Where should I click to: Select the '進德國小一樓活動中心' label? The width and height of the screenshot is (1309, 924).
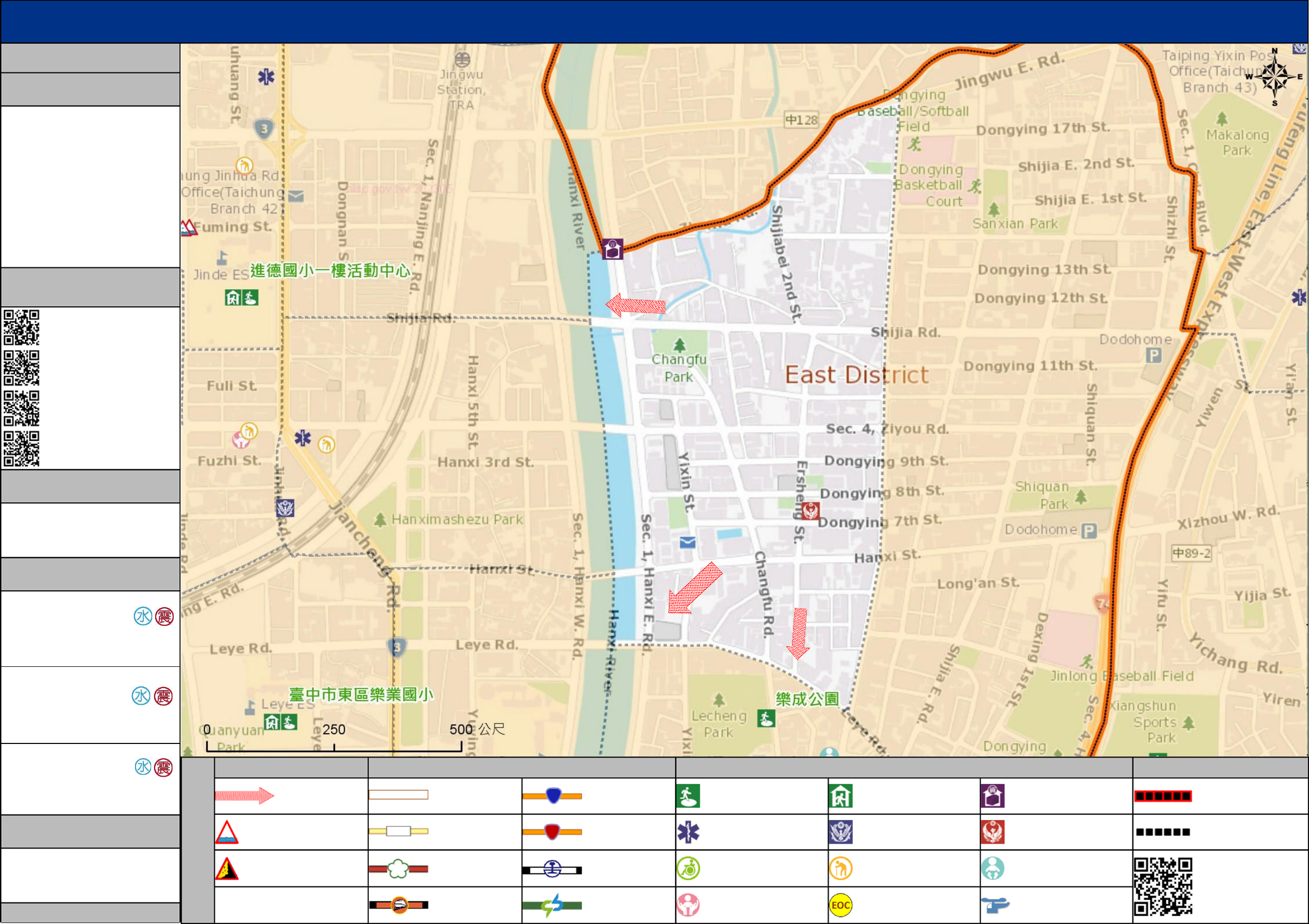(x=330, y=270)
